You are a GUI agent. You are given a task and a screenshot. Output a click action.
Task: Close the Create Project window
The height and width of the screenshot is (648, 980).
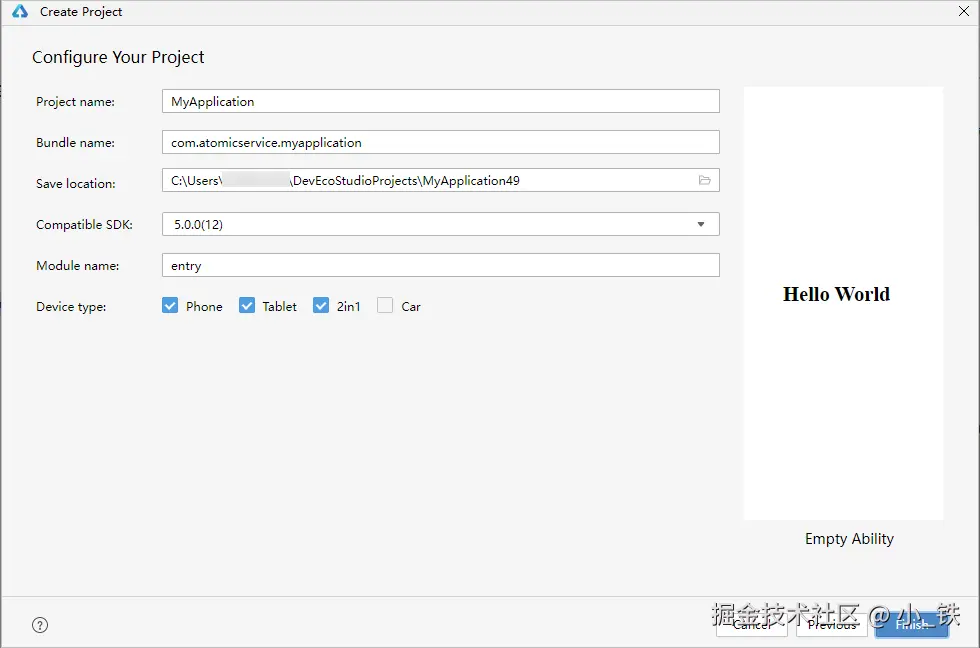[x=964, y=11]
